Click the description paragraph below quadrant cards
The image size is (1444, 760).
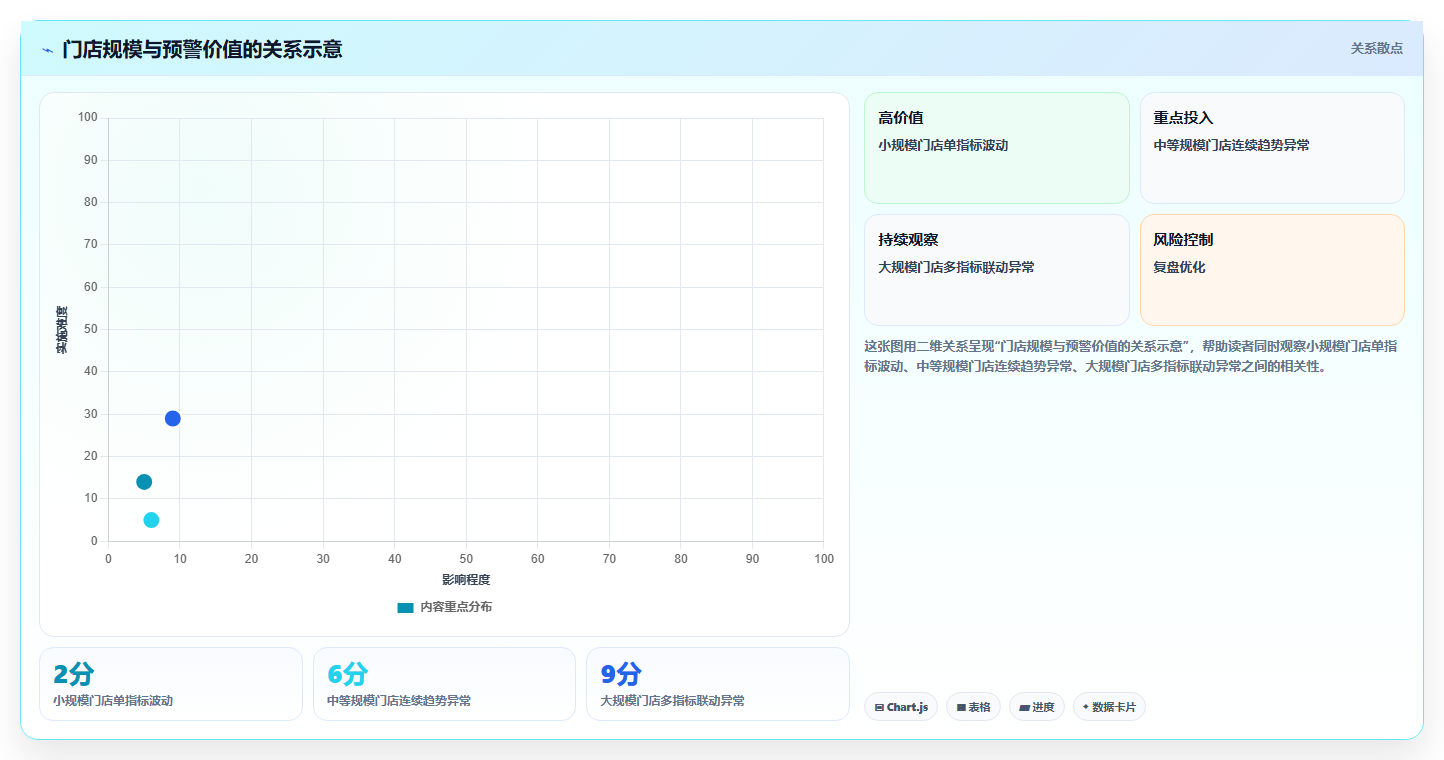[x=1132, y=356]
